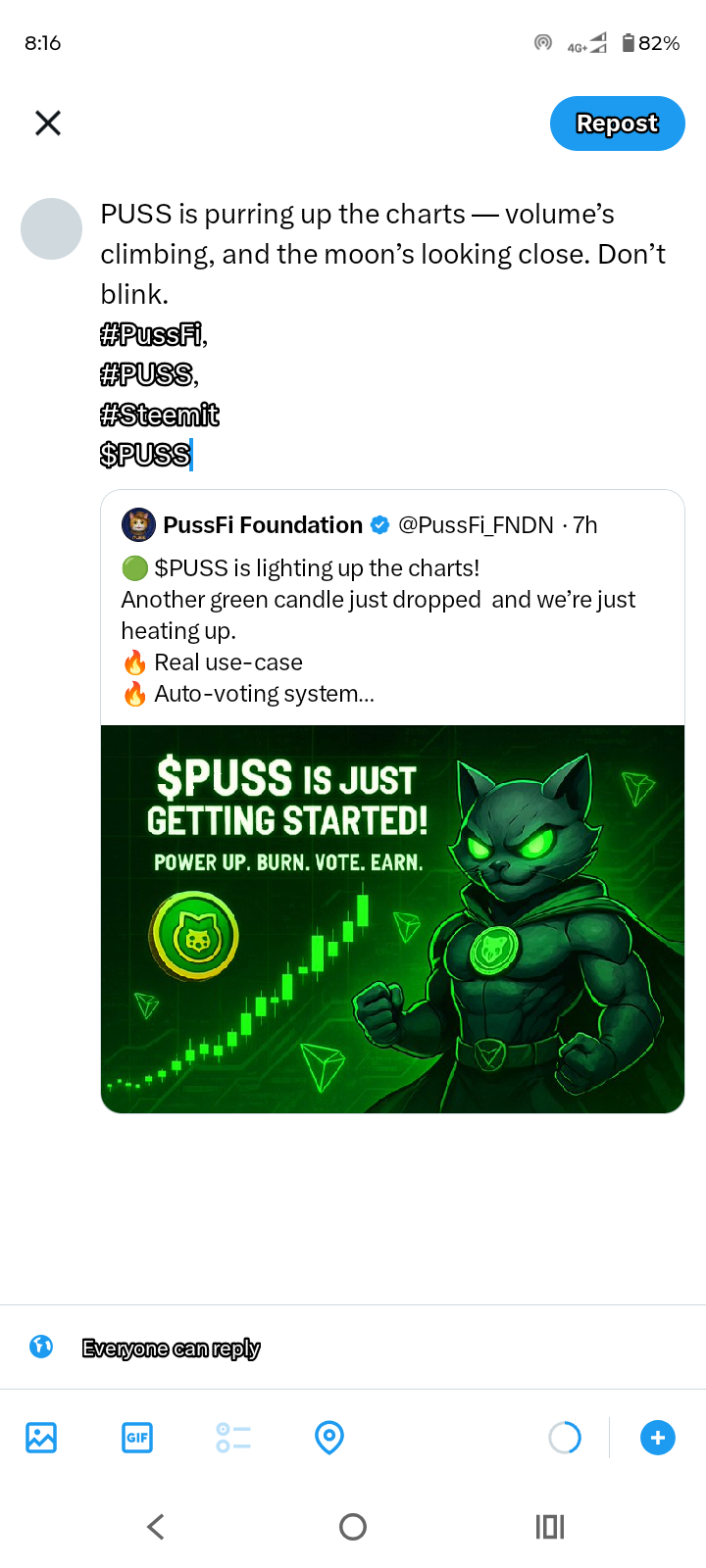The width and height of the screenshot is (706, 1568).
Task: Add a location with pin icon
Action: coord(329,1438)
